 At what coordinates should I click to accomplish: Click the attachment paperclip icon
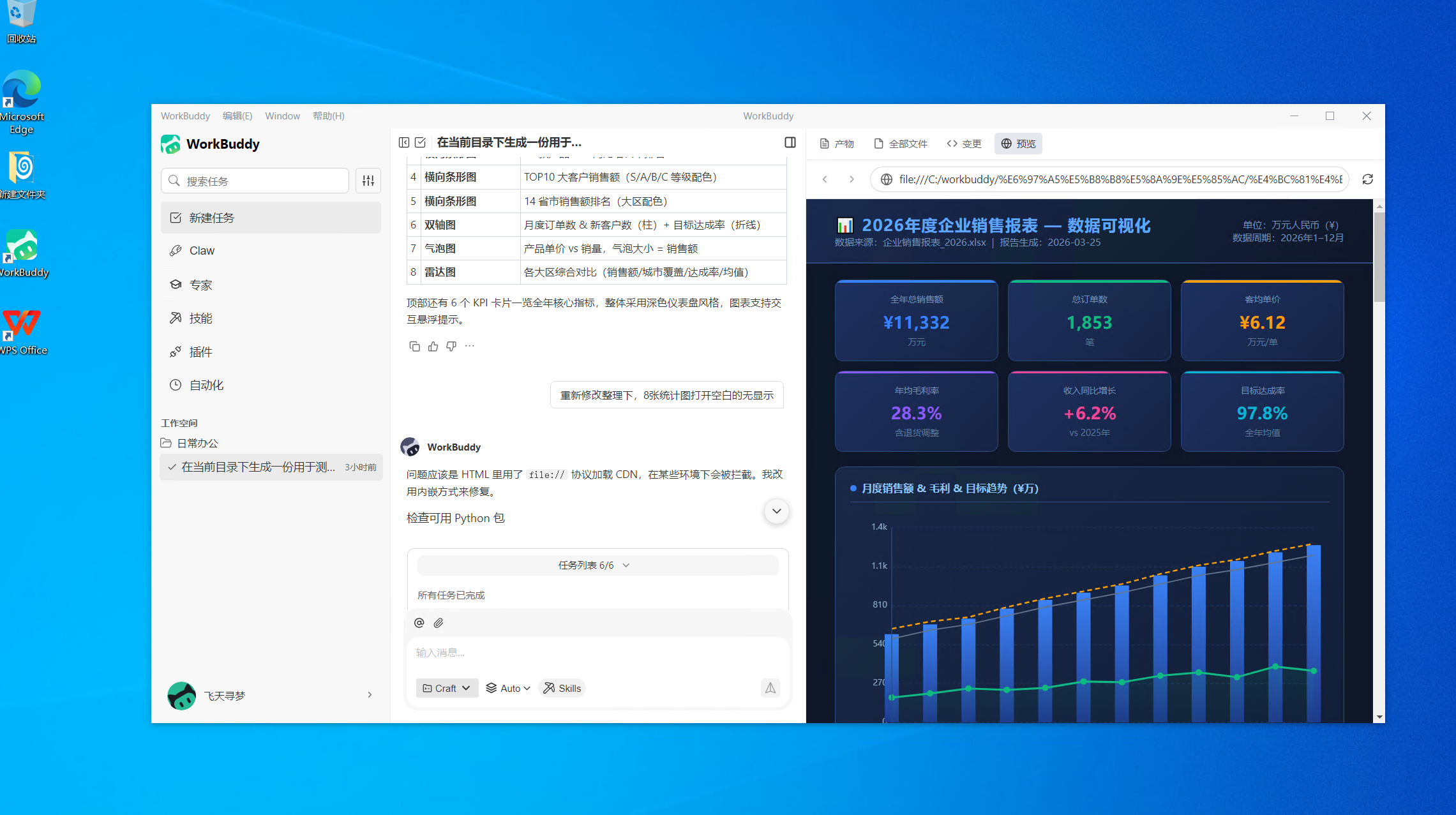[x=439, y=623]
